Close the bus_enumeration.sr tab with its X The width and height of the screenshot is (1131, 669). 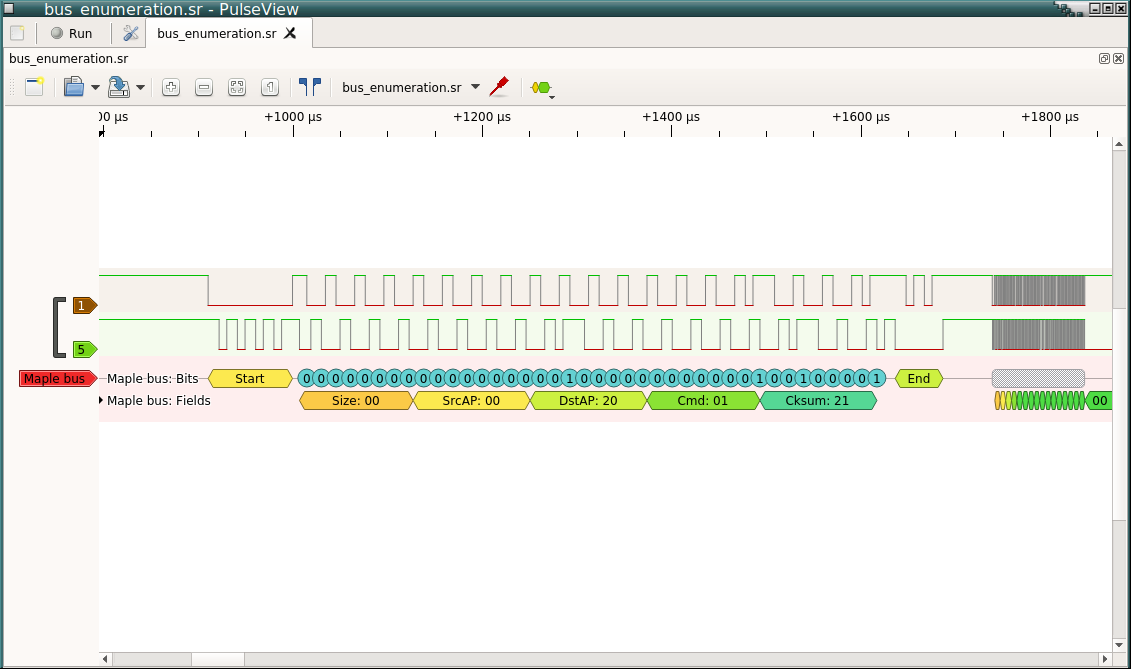click(x=290, y=33)
